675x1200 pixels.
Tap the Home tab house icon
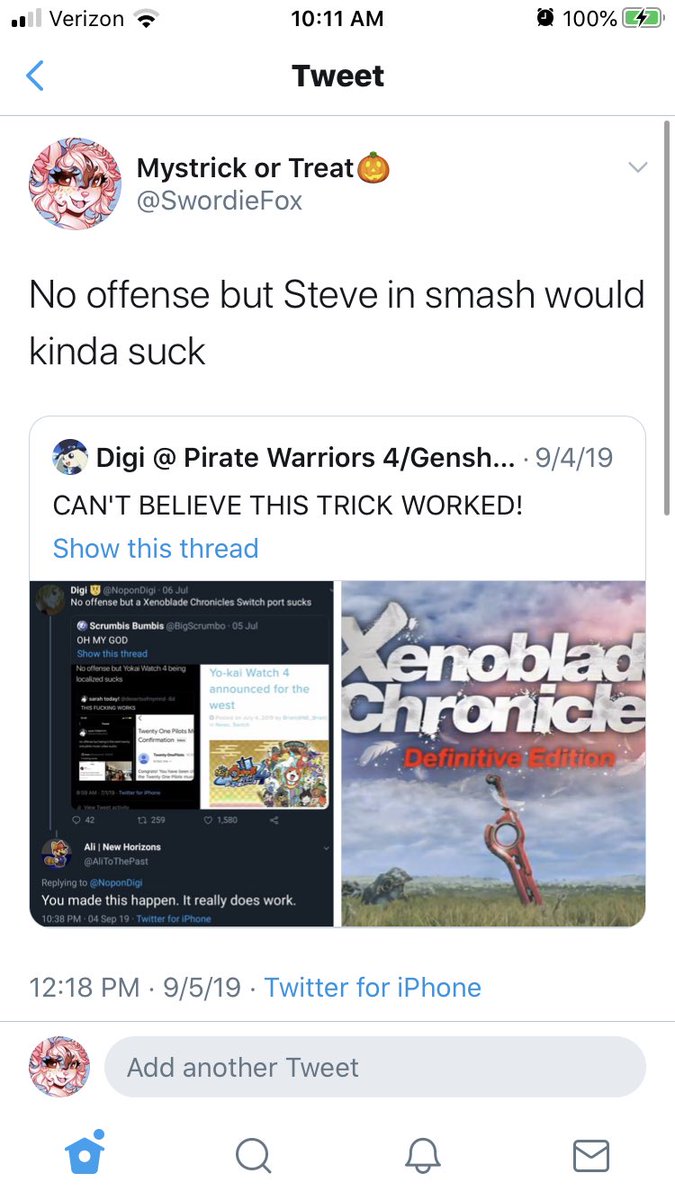pos(84,1155)
